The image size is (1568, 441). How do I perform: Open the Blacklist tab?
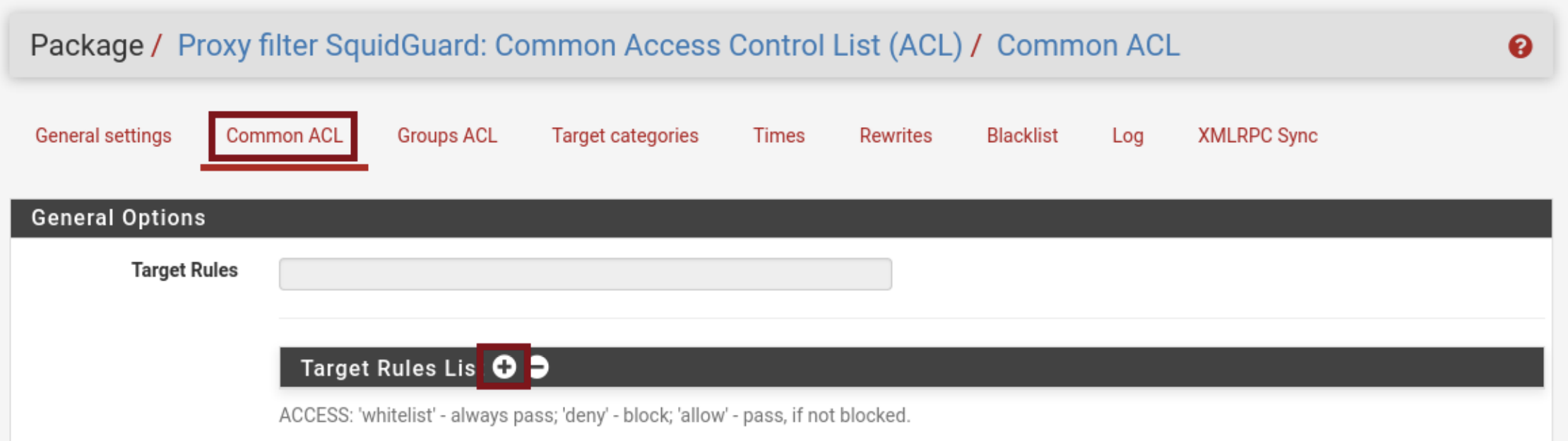[1022, 136]
